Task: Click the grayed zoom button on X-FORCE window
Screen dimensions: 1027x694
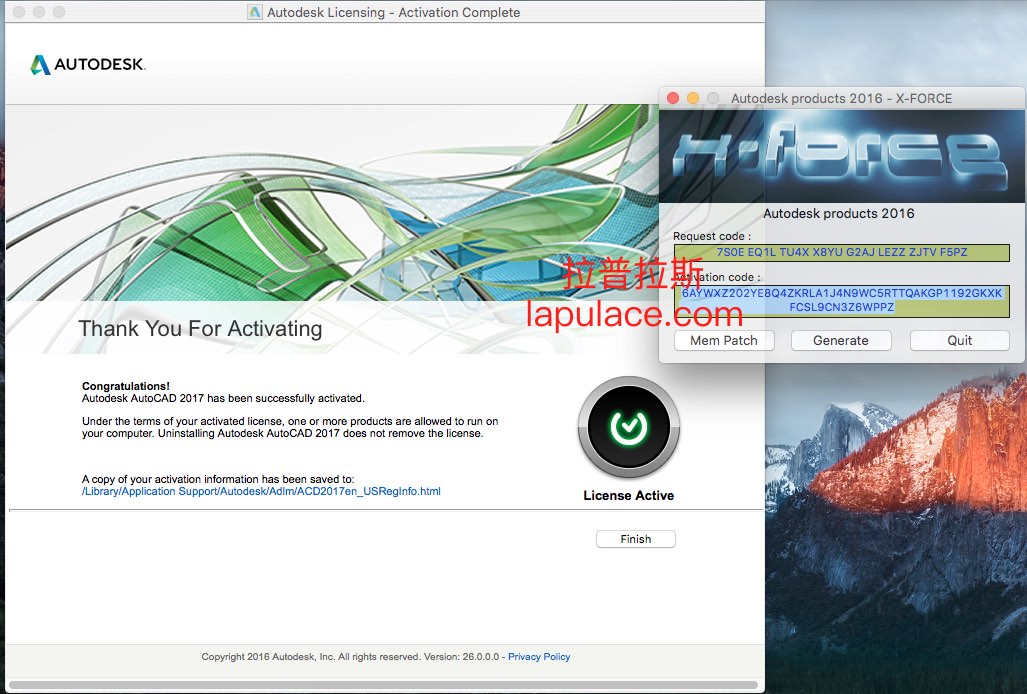Action: 713,98
